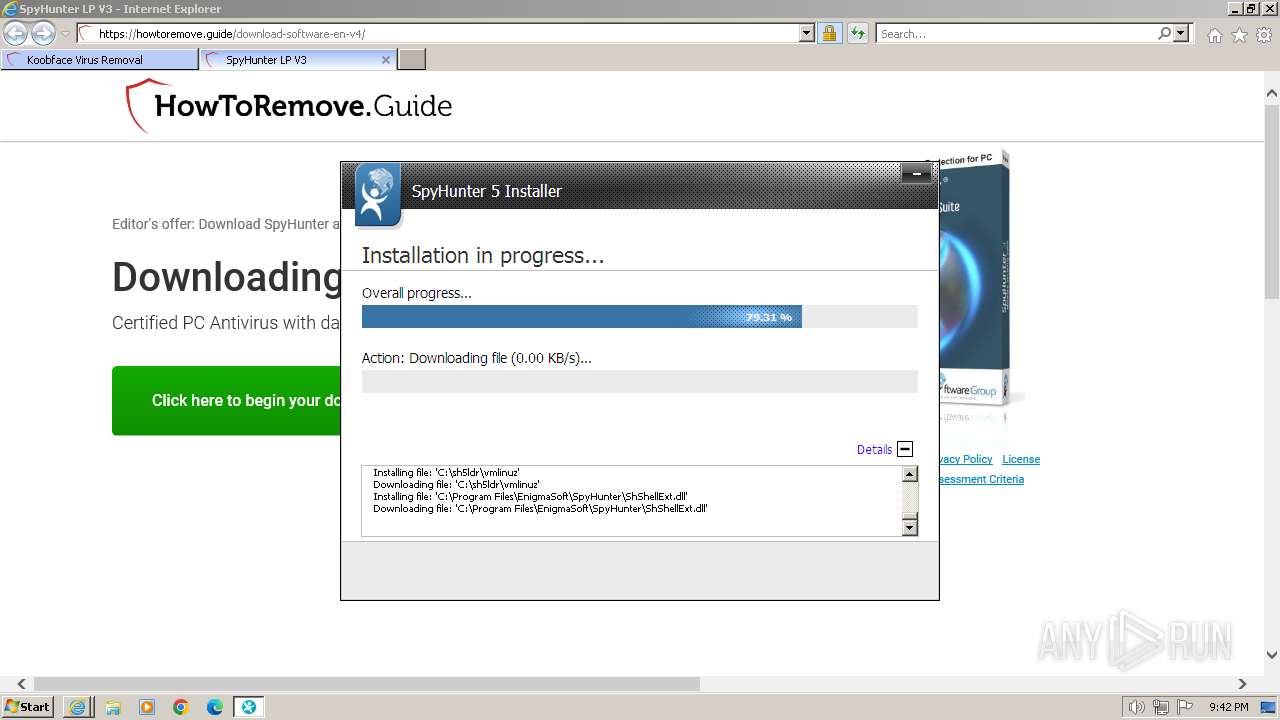Image resolution: width=1280 pixels, height=720 pixels.
Task: Open Favorites with the star icon
Action: (x=1239, y=35)
